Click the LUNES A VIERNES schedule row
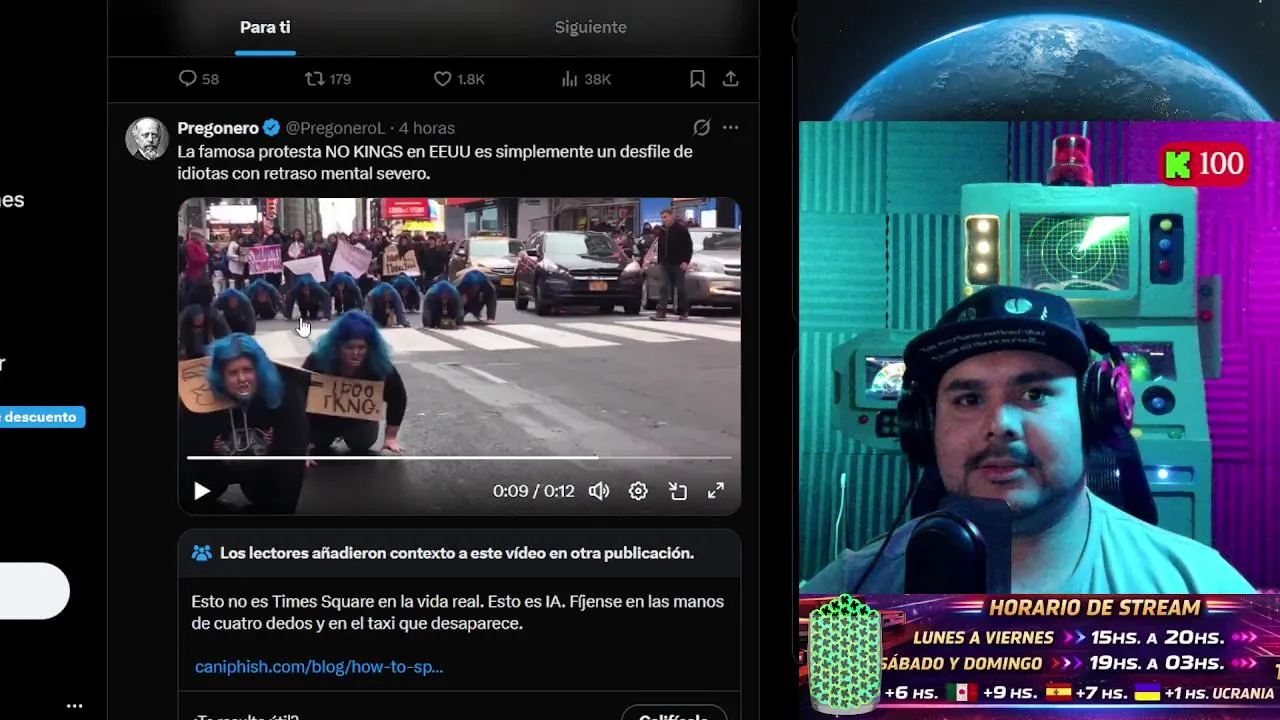This screenshot has width=1280, height=720. click(x=1086, y=637)
